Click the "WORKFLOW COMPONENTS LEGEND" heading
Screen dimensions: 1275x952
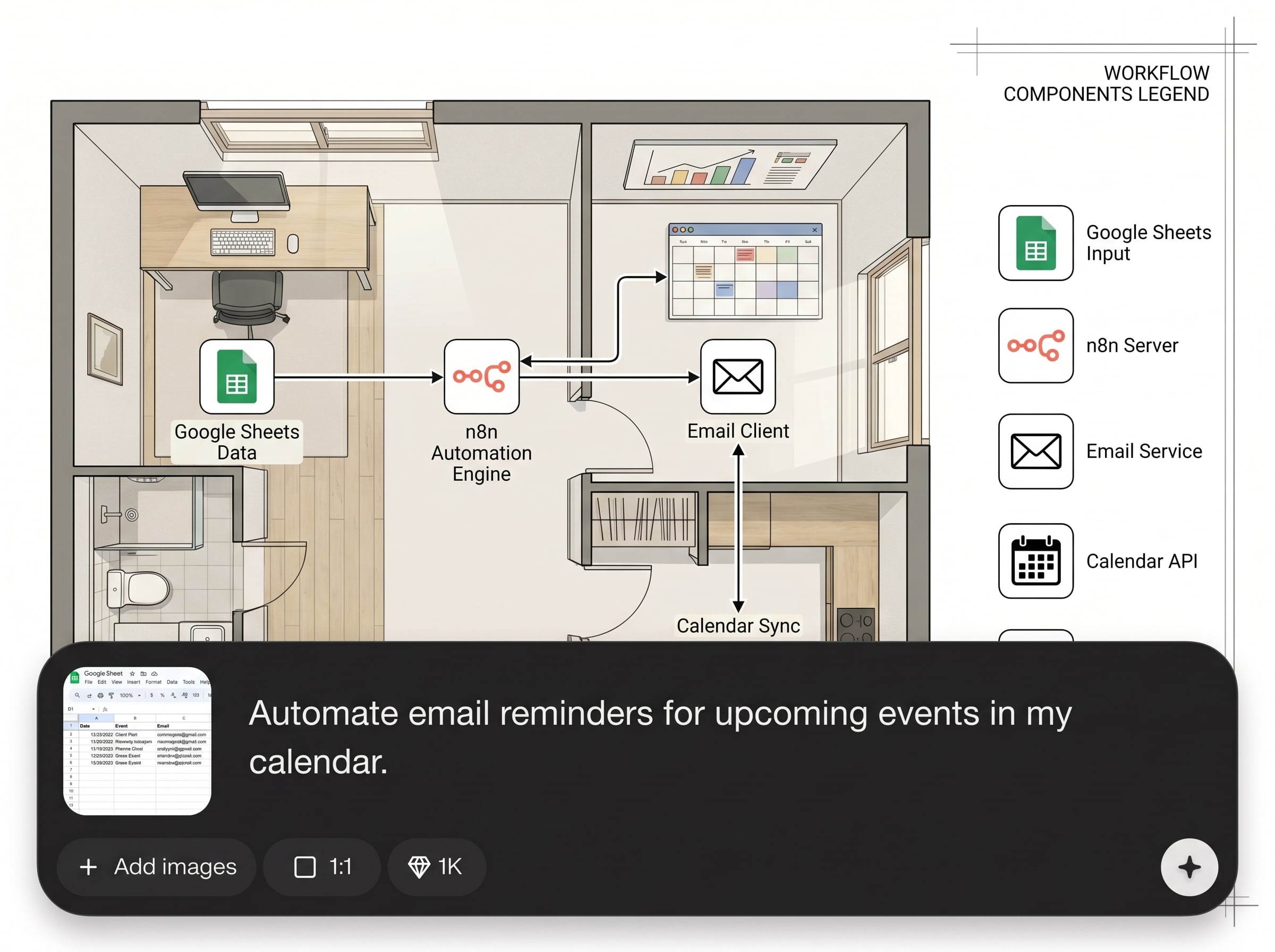1106,83
